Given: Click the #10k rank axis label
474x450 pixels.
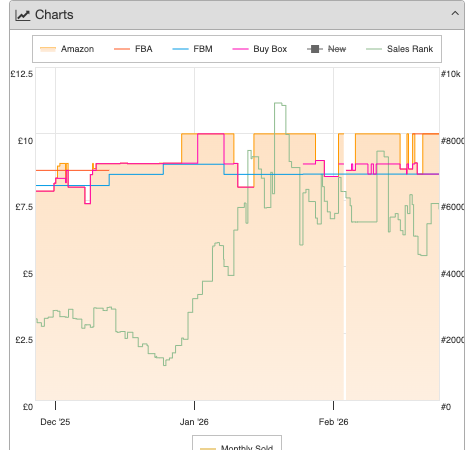Looking at the screenshot, I should [x=451, y=74].
